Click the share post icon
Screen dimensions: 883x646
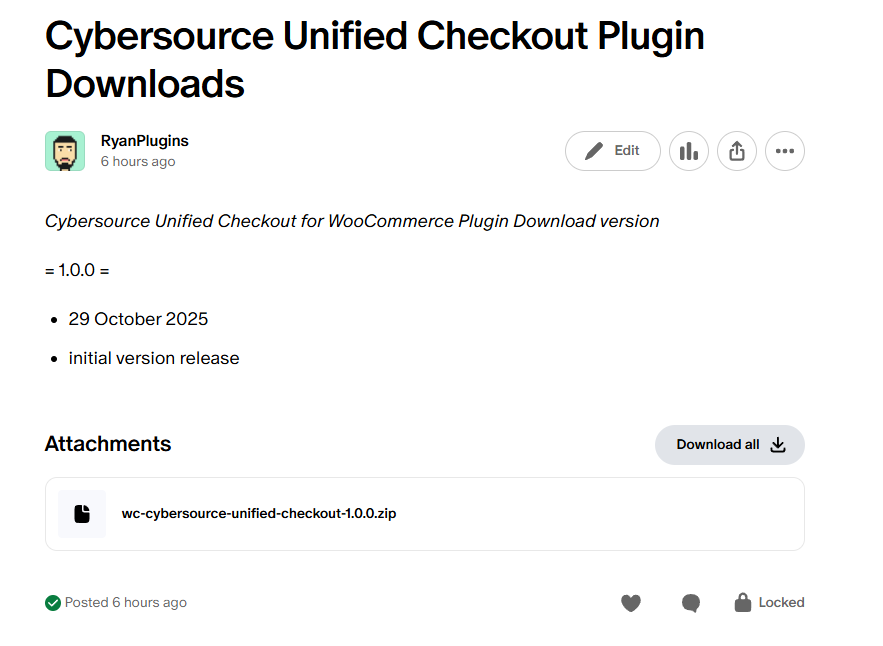(737, 151)
